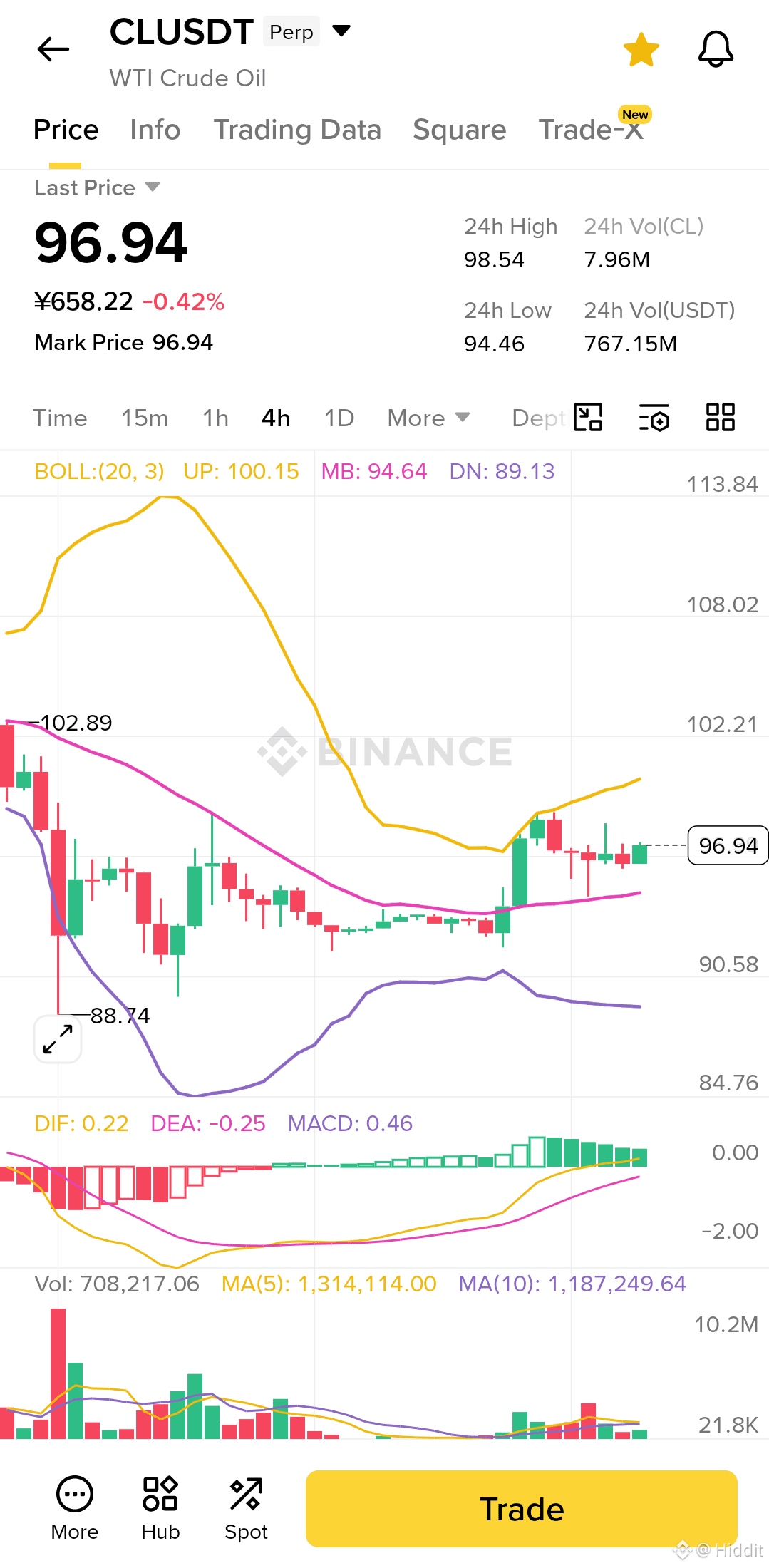Tap the 88.74 low marker on chart

pyautogui.click(x=120, y=1016)
